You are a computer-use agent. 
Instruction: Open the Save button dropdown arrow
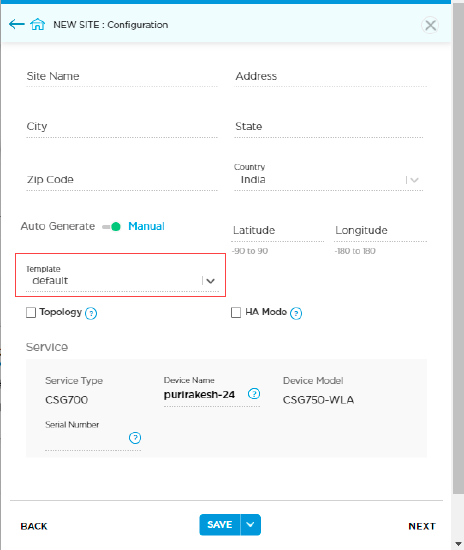(x=250, y=525)
